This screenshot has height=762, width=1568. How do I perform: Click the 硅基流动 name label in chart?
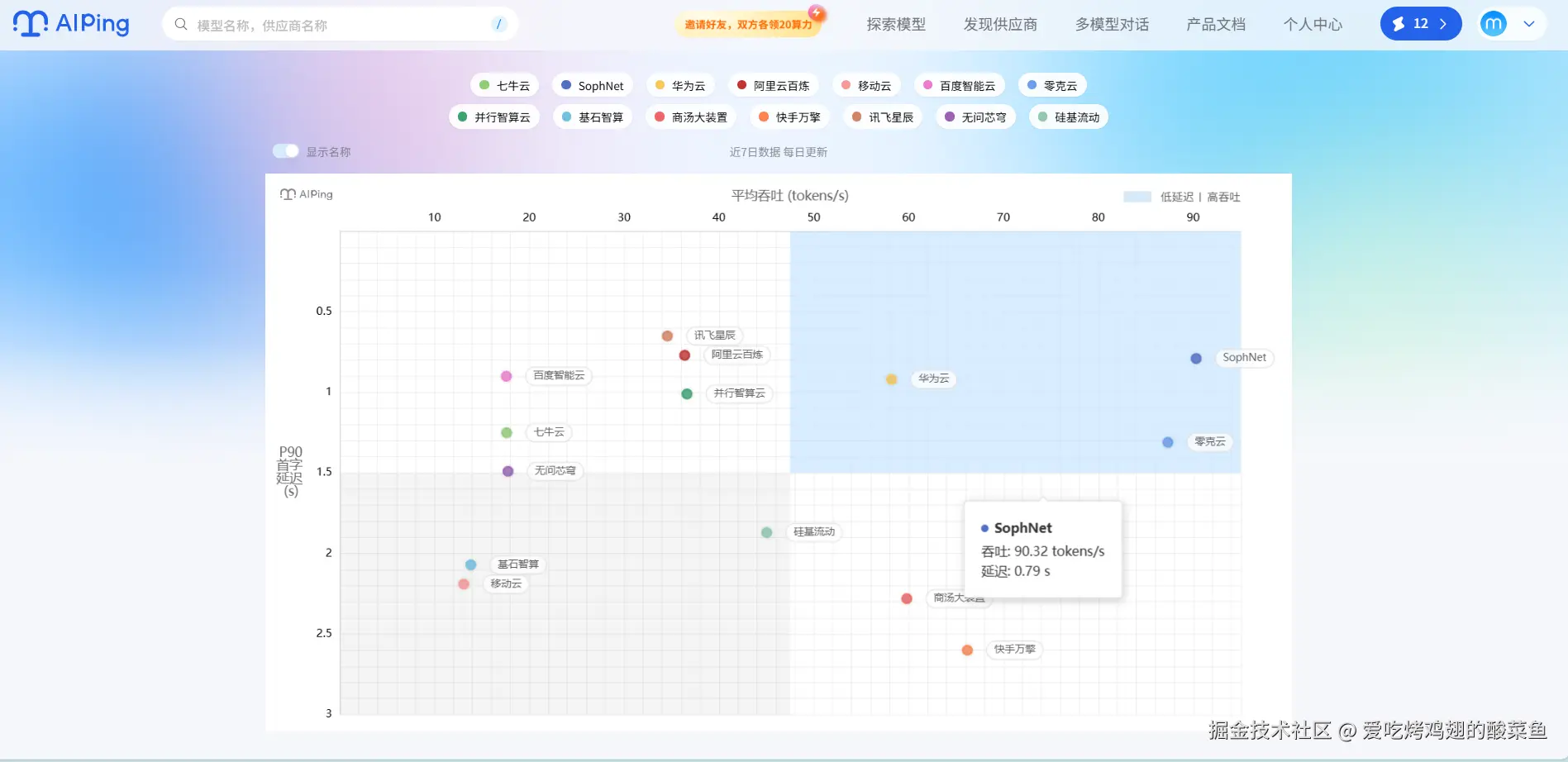click(813, 531)
